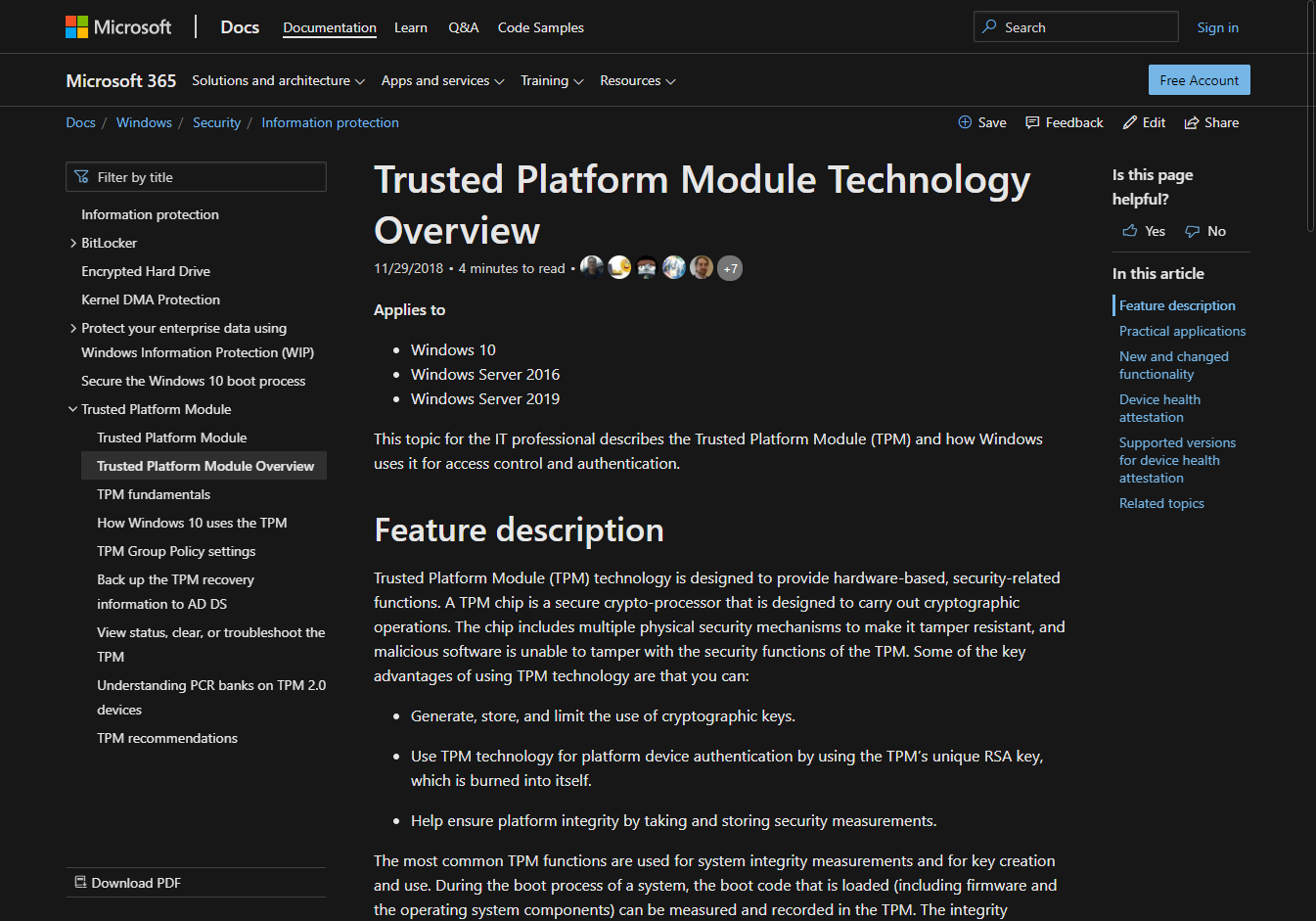Click the Save plus icon
This screenshot has width=1316, height=921.
[x=965, y=122]
